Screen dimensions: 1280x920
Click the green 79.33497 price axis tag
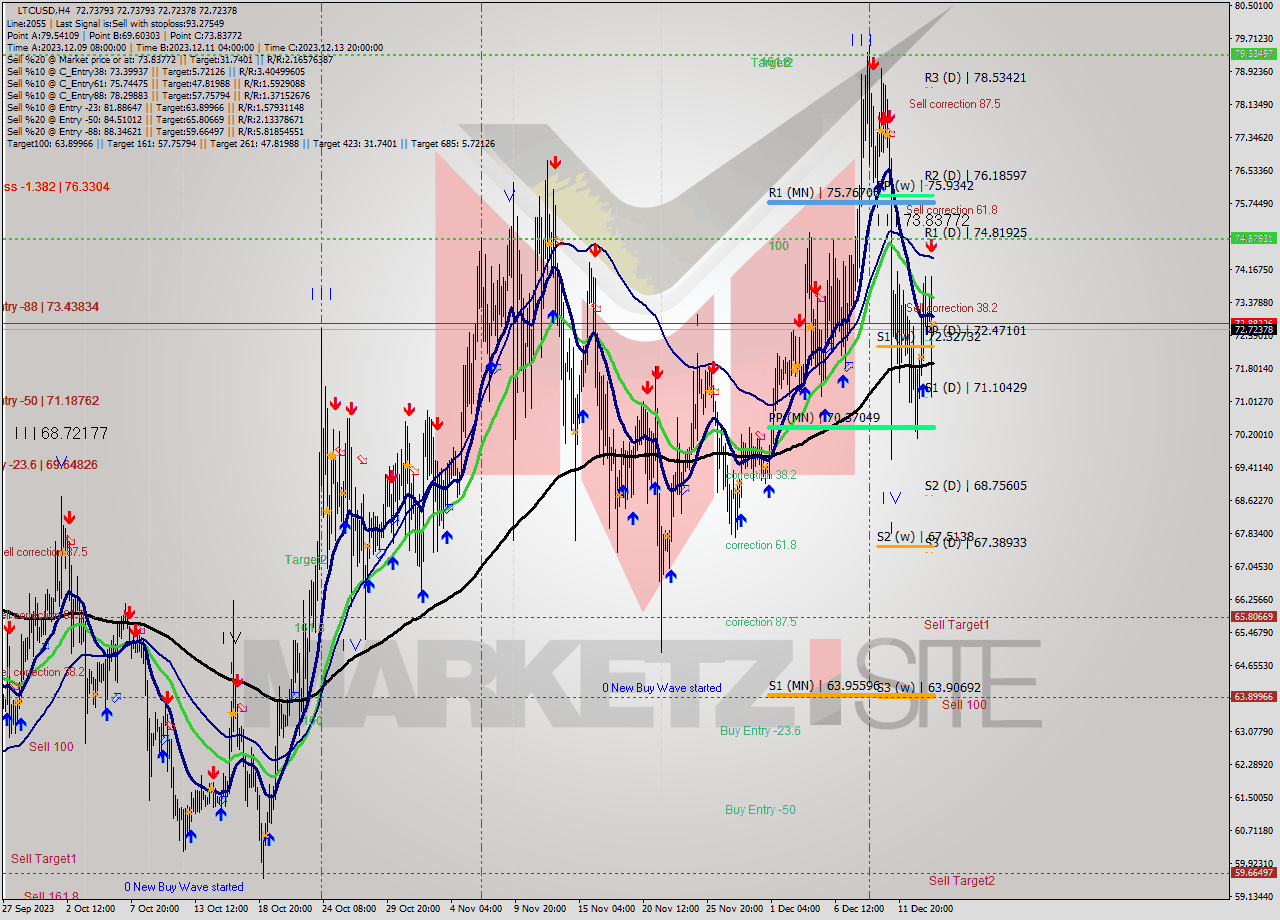click(1253, 54)
